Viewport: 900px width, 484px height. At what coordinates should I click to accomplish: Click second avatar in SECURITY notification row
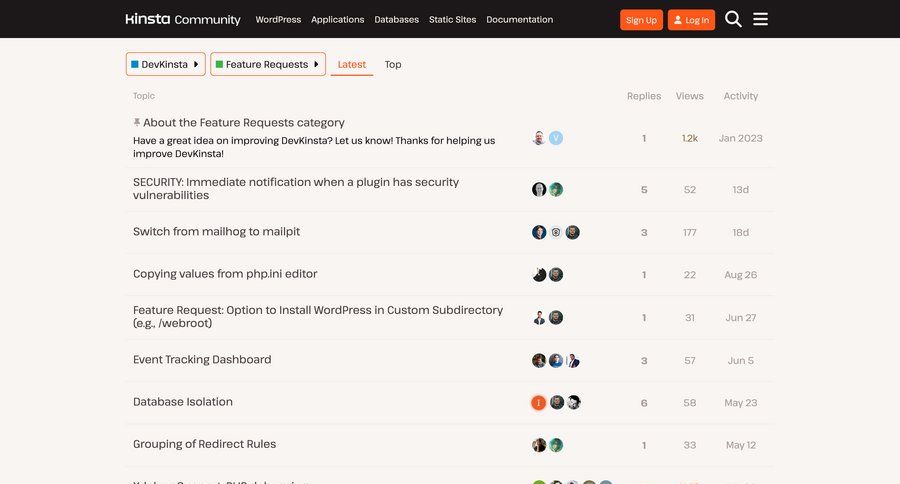556,189
